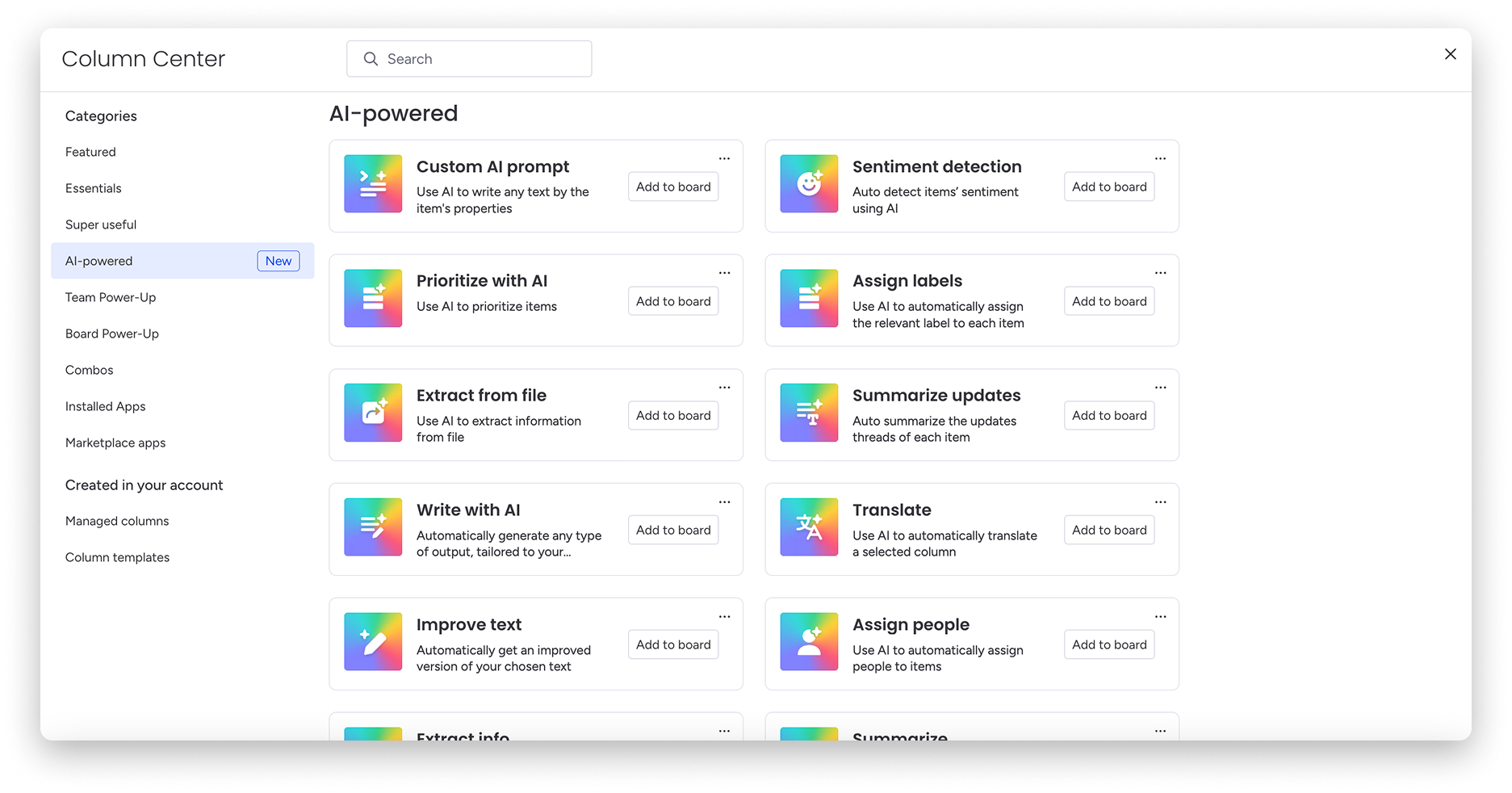The height and width of the screenshot is (793, 1512).
Task: Open Managed columns
Action: coord(182,521)
